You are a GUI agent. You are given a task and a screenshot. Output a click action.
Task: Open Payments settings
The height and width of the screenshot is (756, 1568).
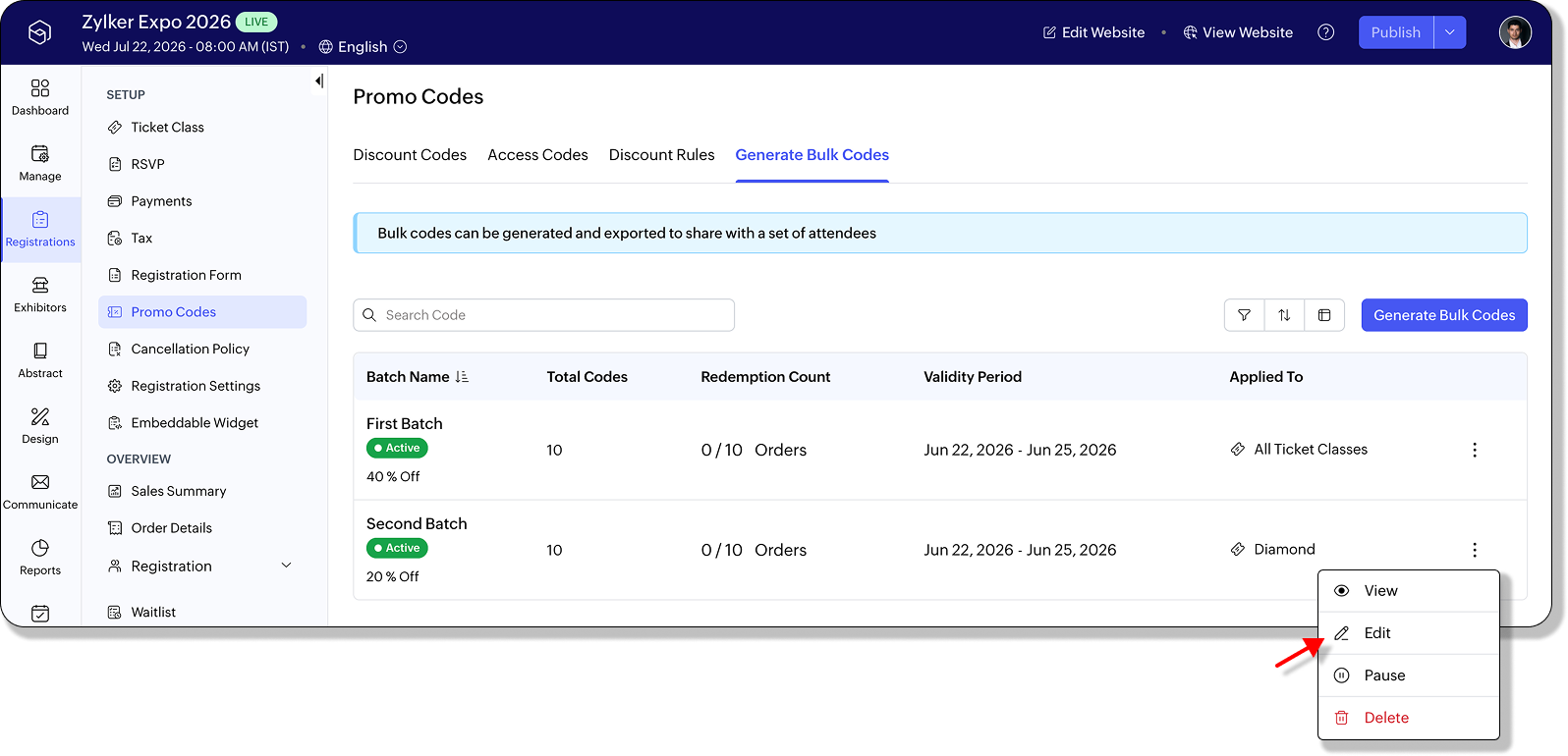point(202,201)
